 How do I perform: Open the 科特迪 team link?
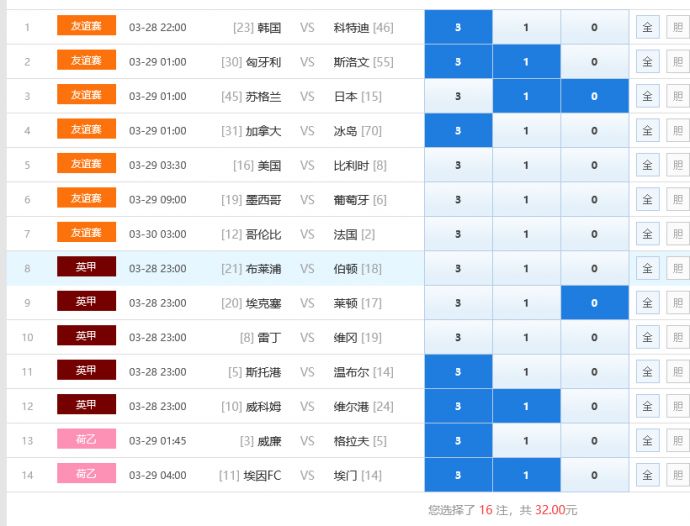click(x=350, y=28)
